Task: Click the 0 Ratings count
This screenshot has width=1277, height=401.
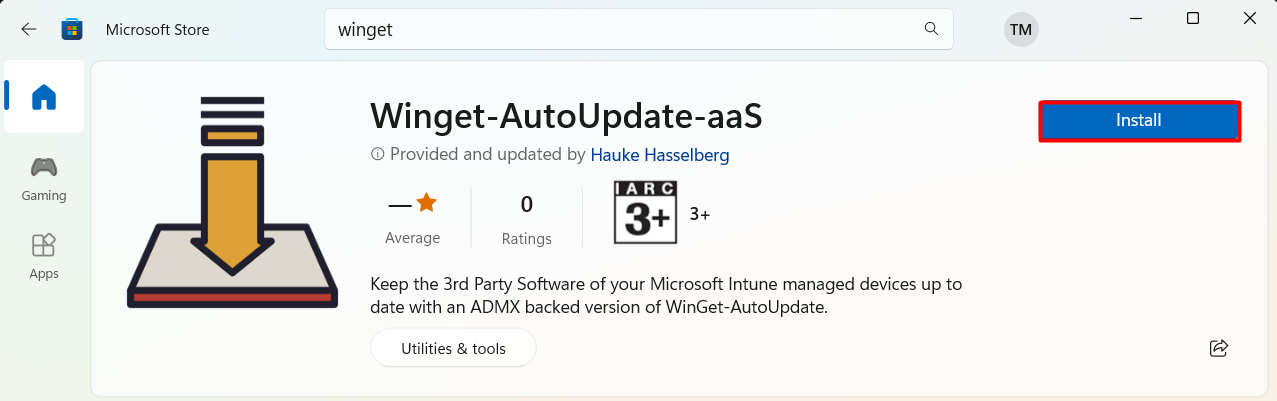Action: coord(526,219)
